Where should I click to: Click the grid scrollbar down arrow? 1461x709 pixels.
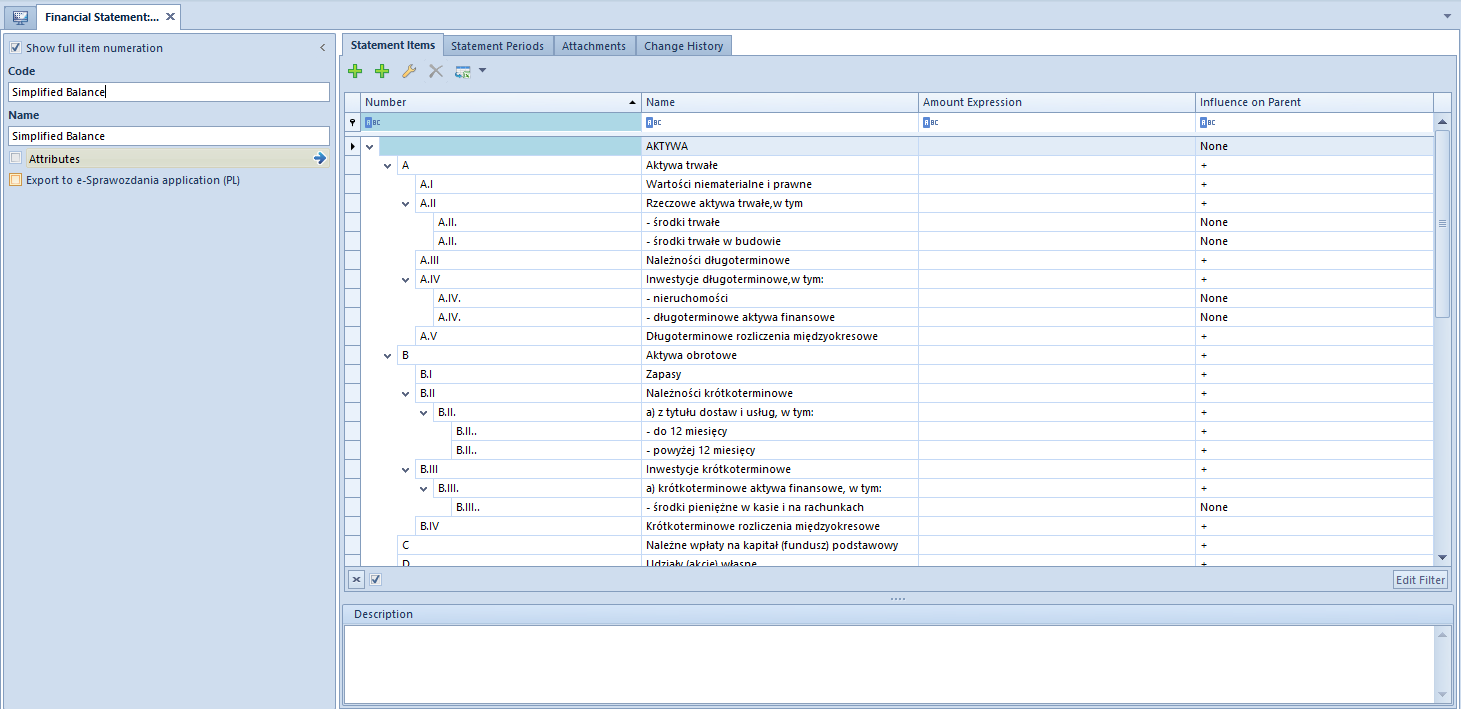(x=1442, y=557)
